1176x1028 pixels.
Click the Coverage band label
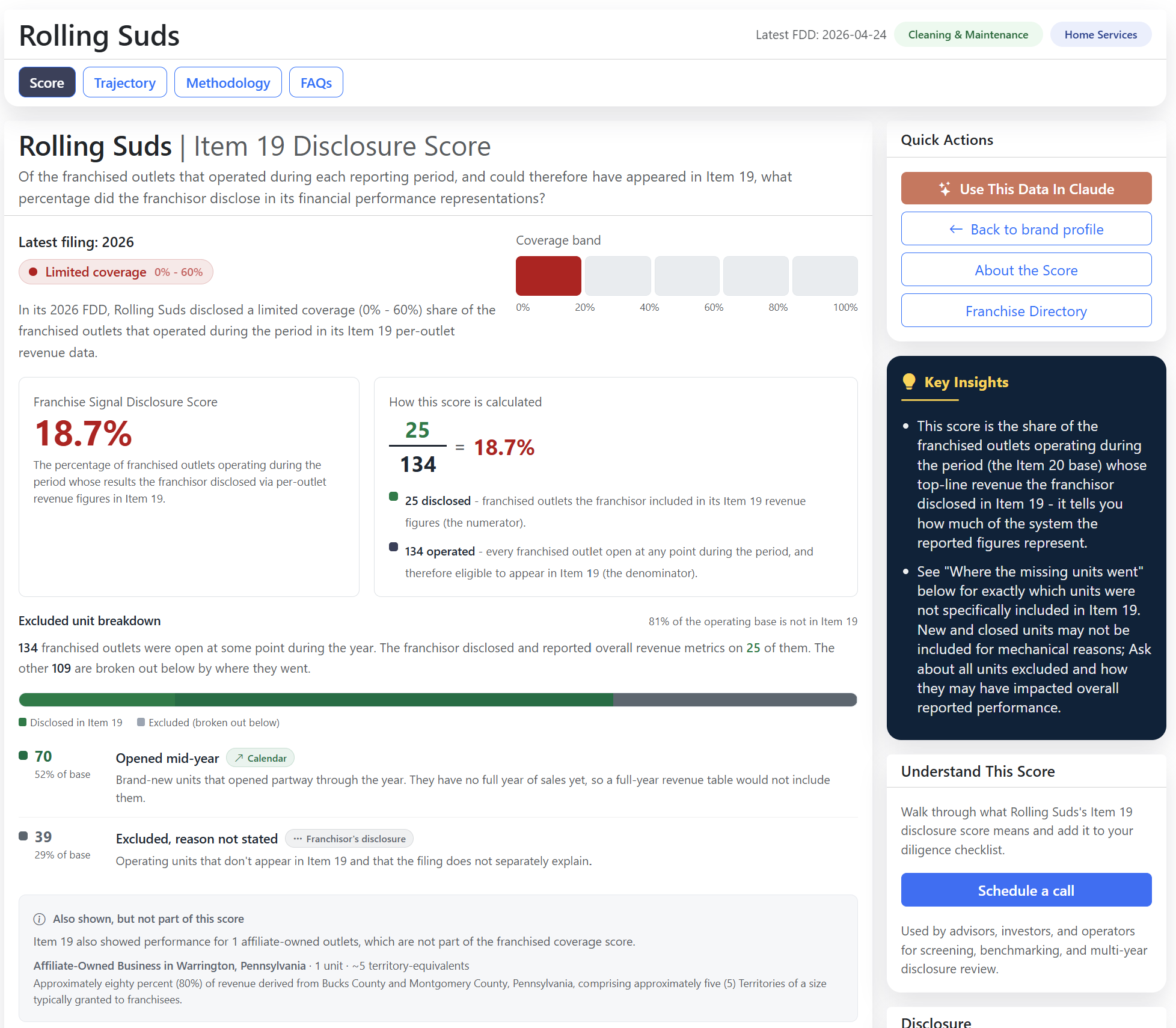(558, 240)
